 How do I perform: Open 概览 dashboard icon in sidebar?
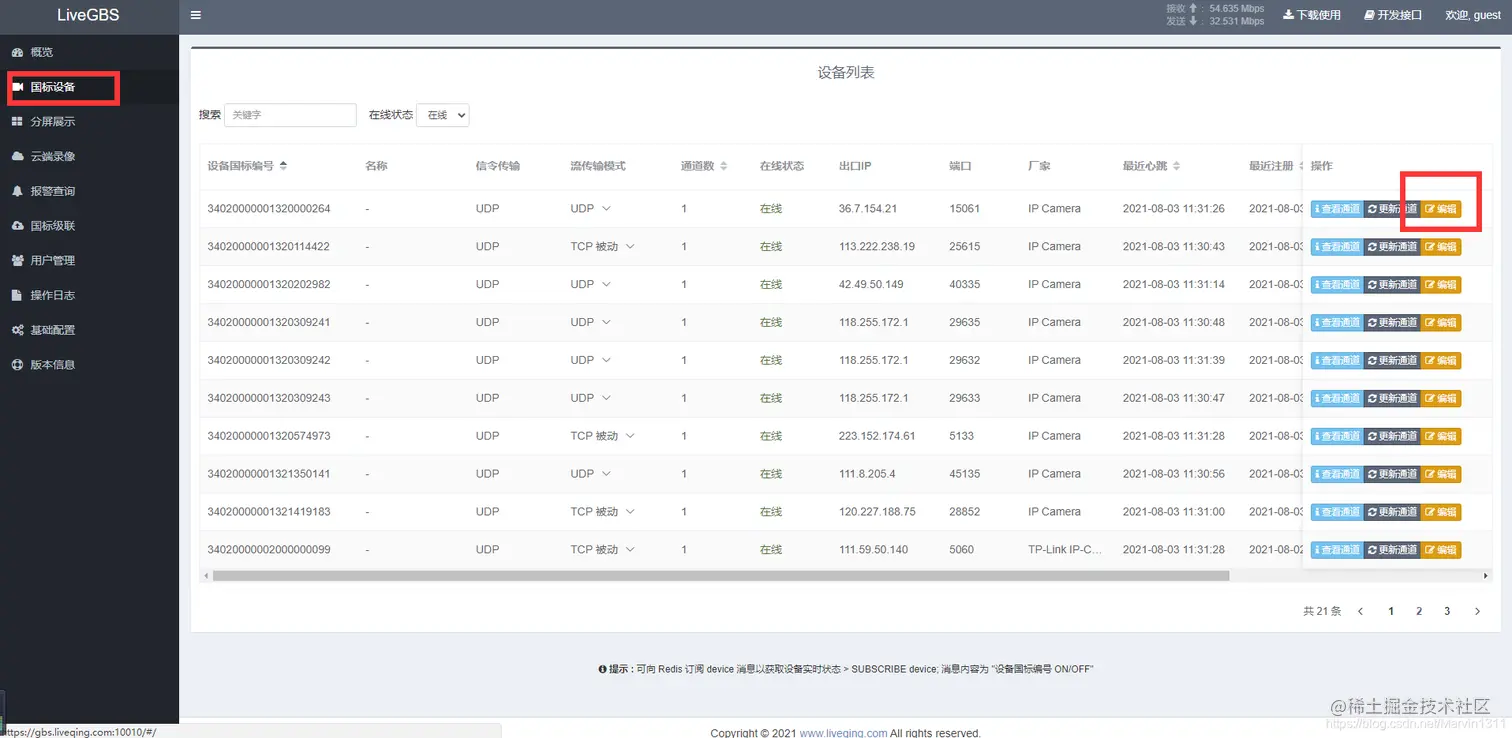tap(17, 52)
